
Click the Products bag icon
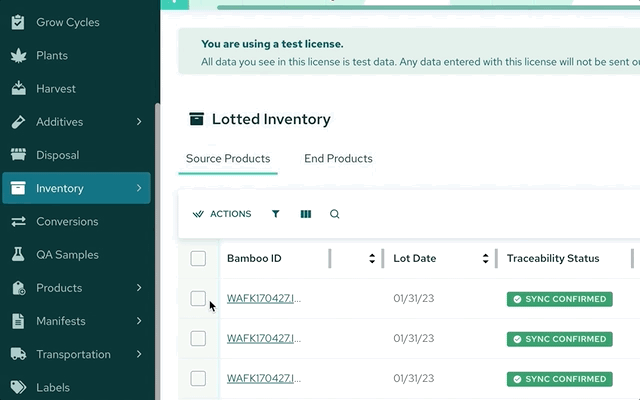(x=18, y=288)
